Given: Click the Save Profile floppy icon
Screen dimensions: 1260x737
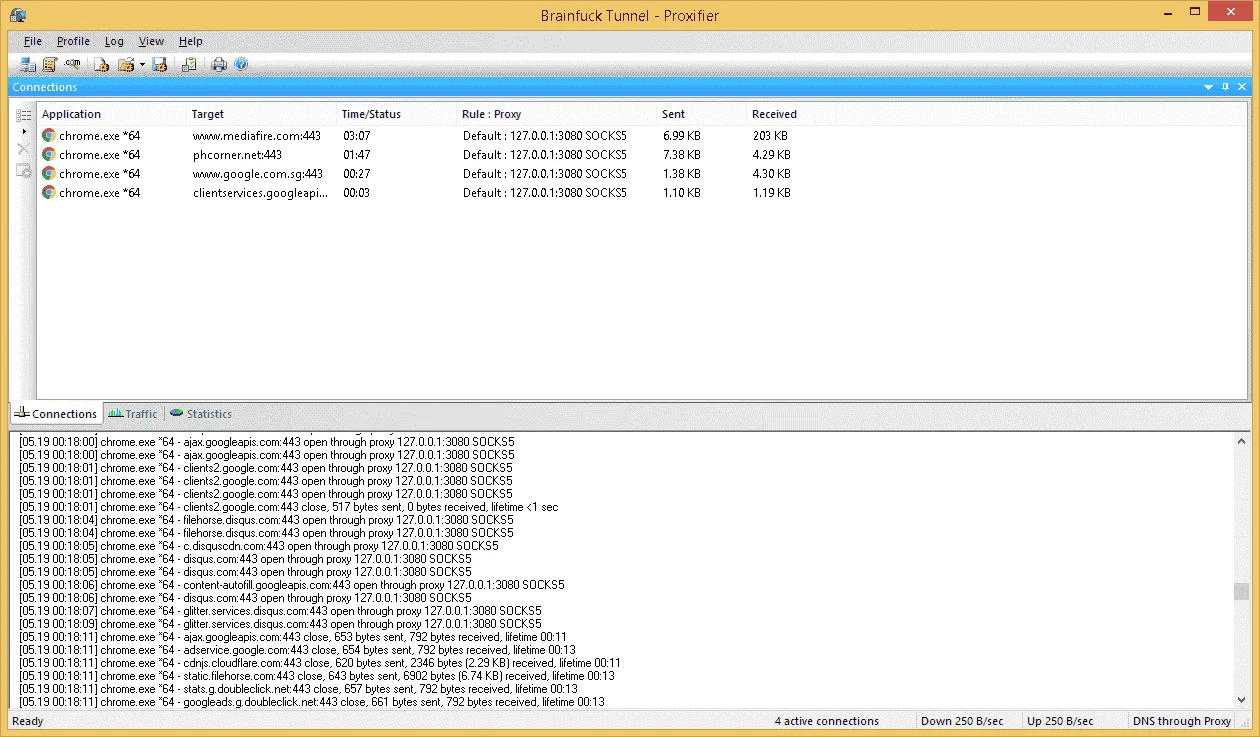Looking at the screenshot, I should (x=159, y=65).
